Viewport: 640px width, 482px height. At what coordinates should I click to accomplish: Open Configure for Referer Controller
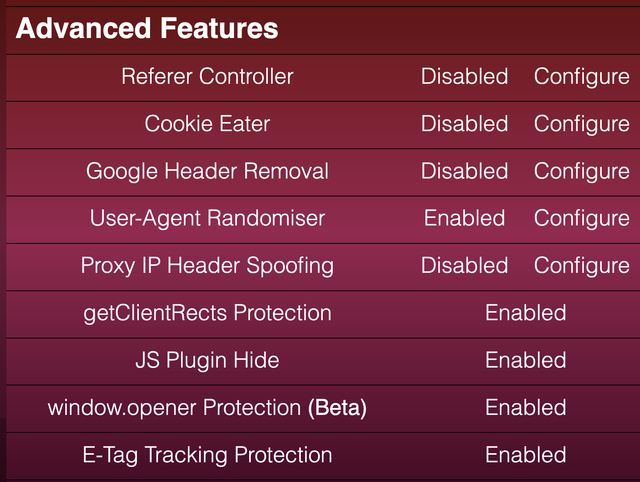(x=582, y=78)
